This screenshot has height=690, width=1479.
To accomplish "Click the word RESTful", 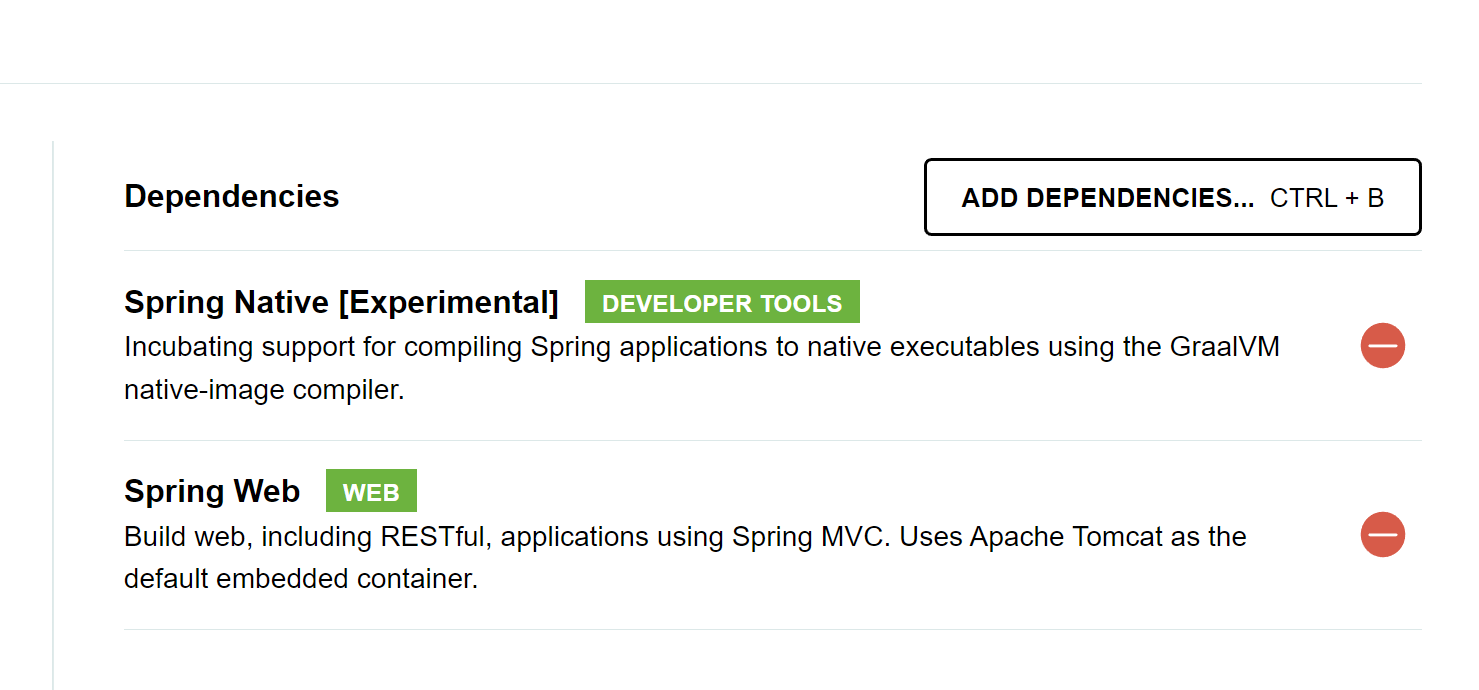I will pyautogui.click(x=433, y=537).
